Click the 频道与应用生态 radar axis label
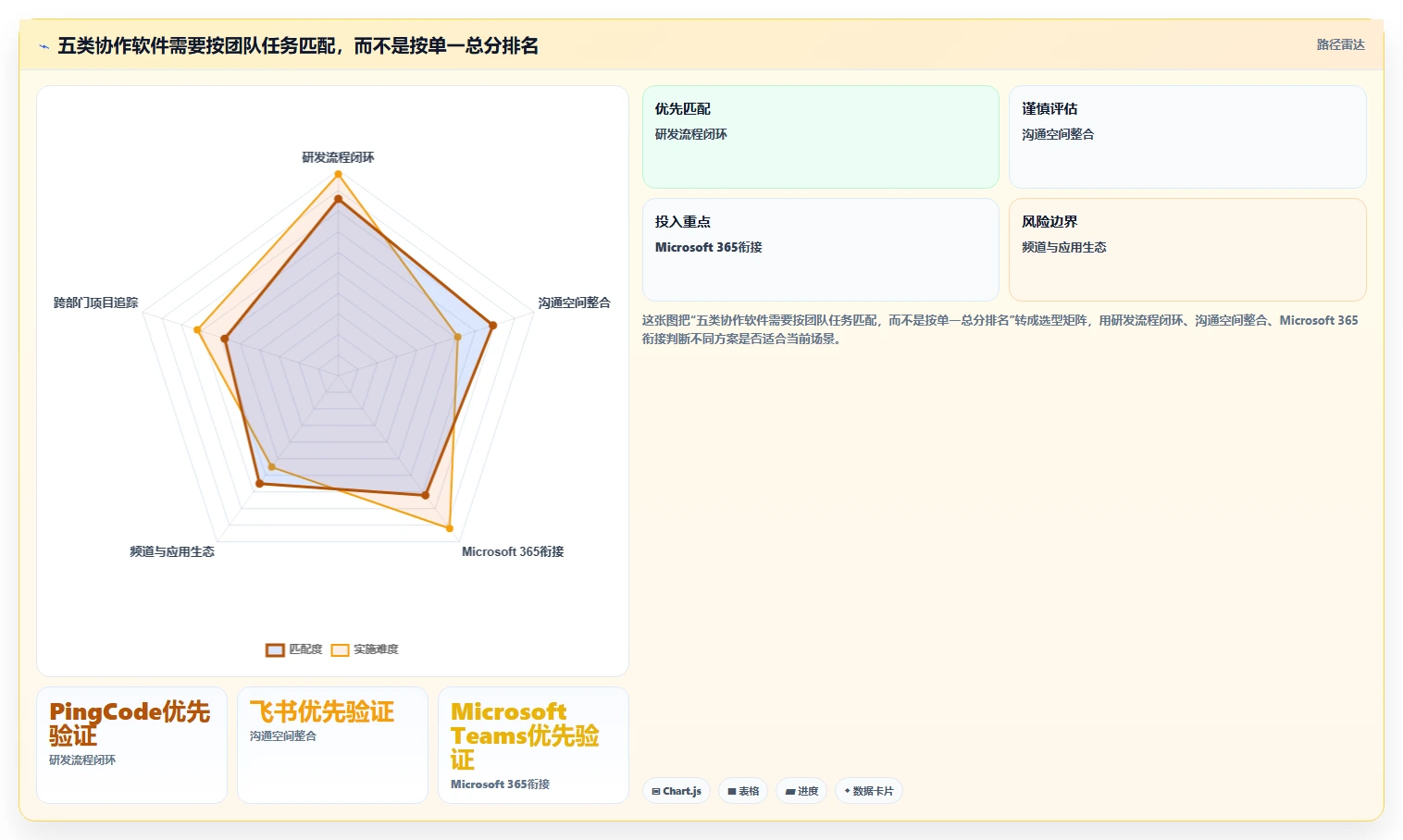1403x840 pixels. click(x=172, y=551)
